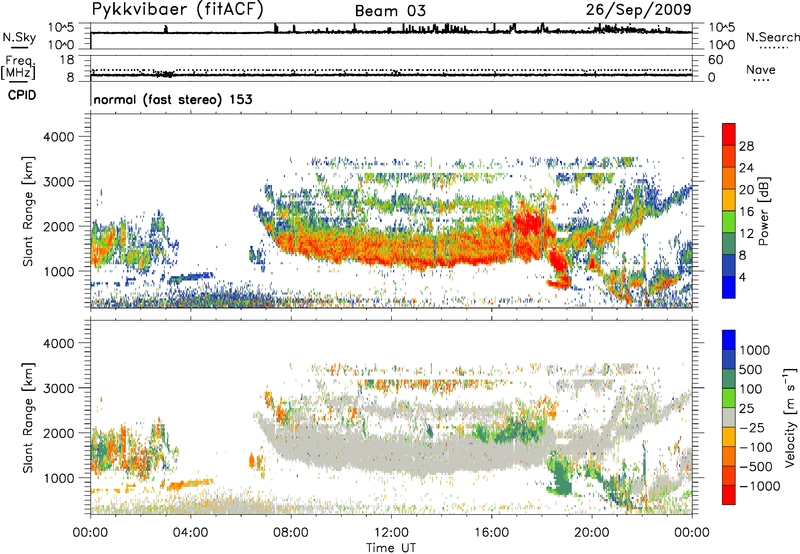800x554 pixels.
Task: Click the red top of power colorbar
Action: pyautogui.click(x=729, y=134)
